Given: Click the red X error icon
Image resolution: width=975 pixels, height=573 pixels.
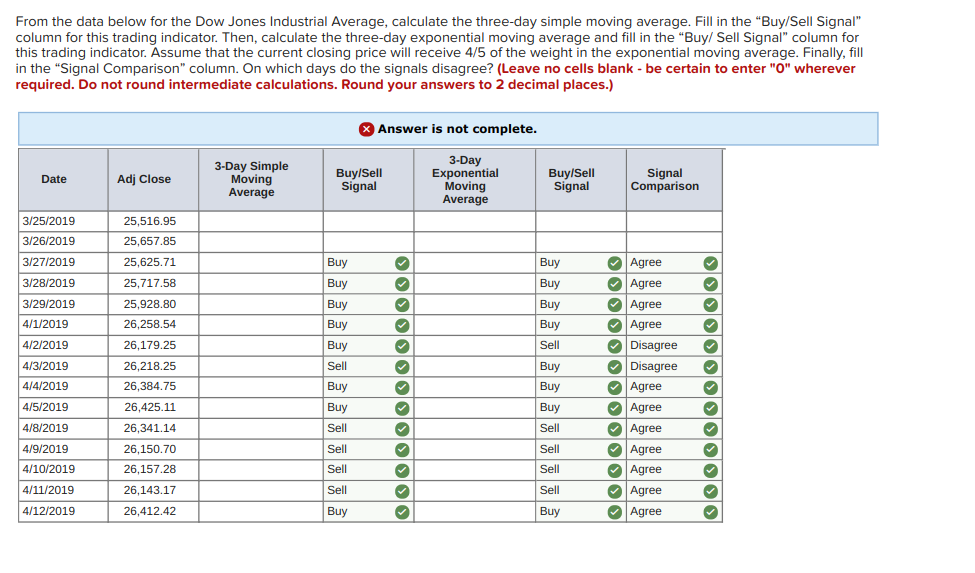Looking at the screenshot, I should point(366,129).
